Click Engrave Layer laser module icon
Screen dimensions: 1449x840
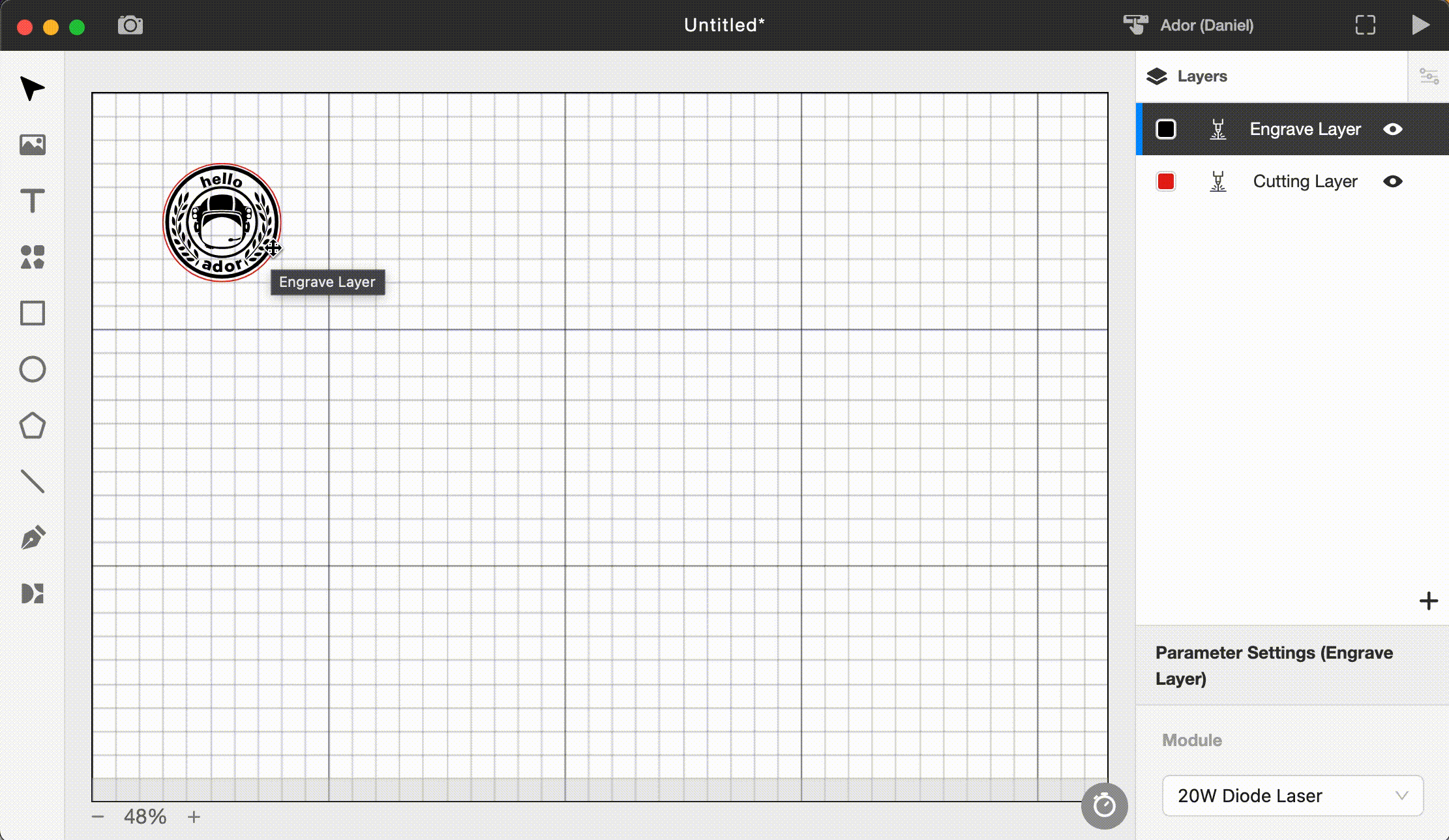pos(1217,129)
